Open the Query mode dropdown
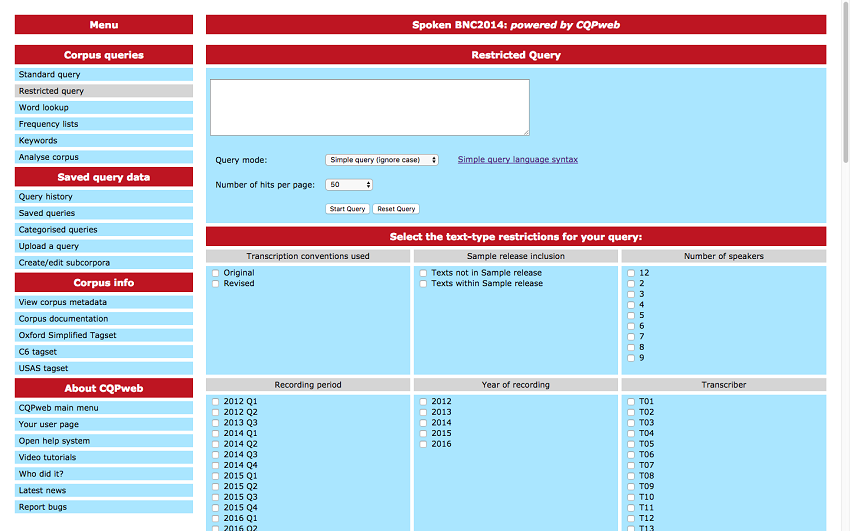This screenshot has height=531, width=850. coord(382,160)
